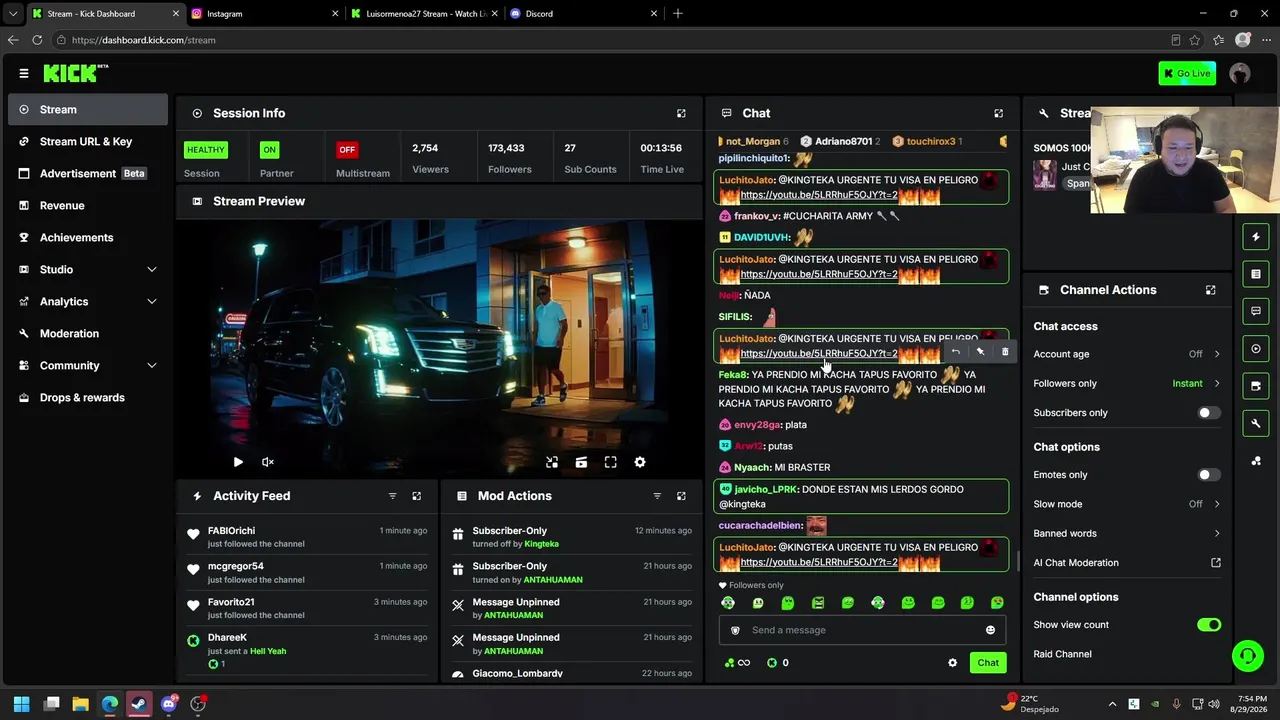
Task: Open a new browser tab
Action: pos(678,14)
